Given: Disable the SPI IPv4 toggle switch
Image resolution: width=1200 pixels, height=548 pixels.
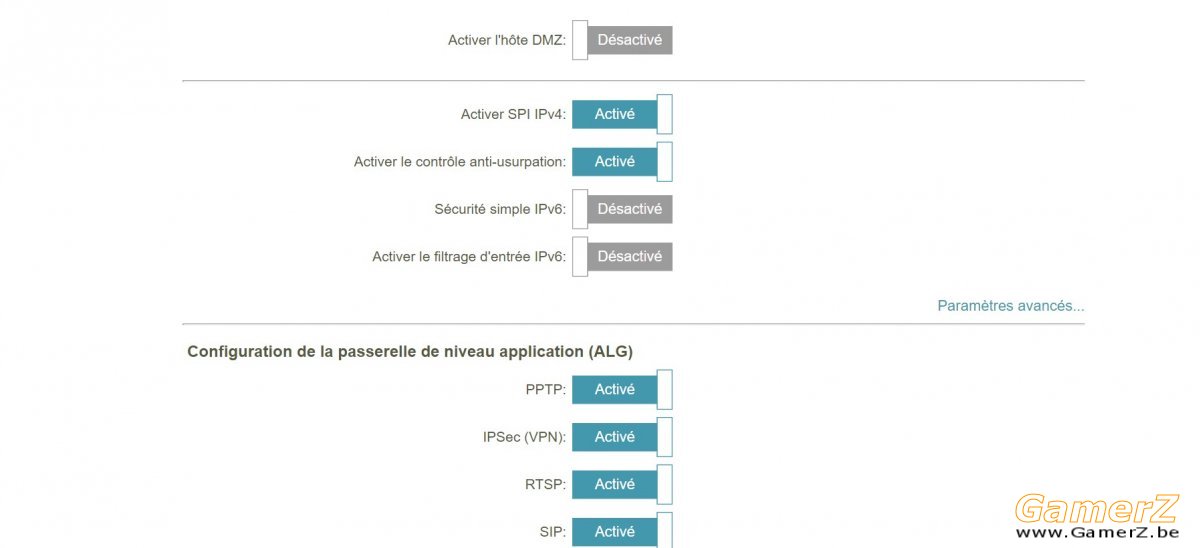Looking at the screenshot, I should (x=622, y=114).
